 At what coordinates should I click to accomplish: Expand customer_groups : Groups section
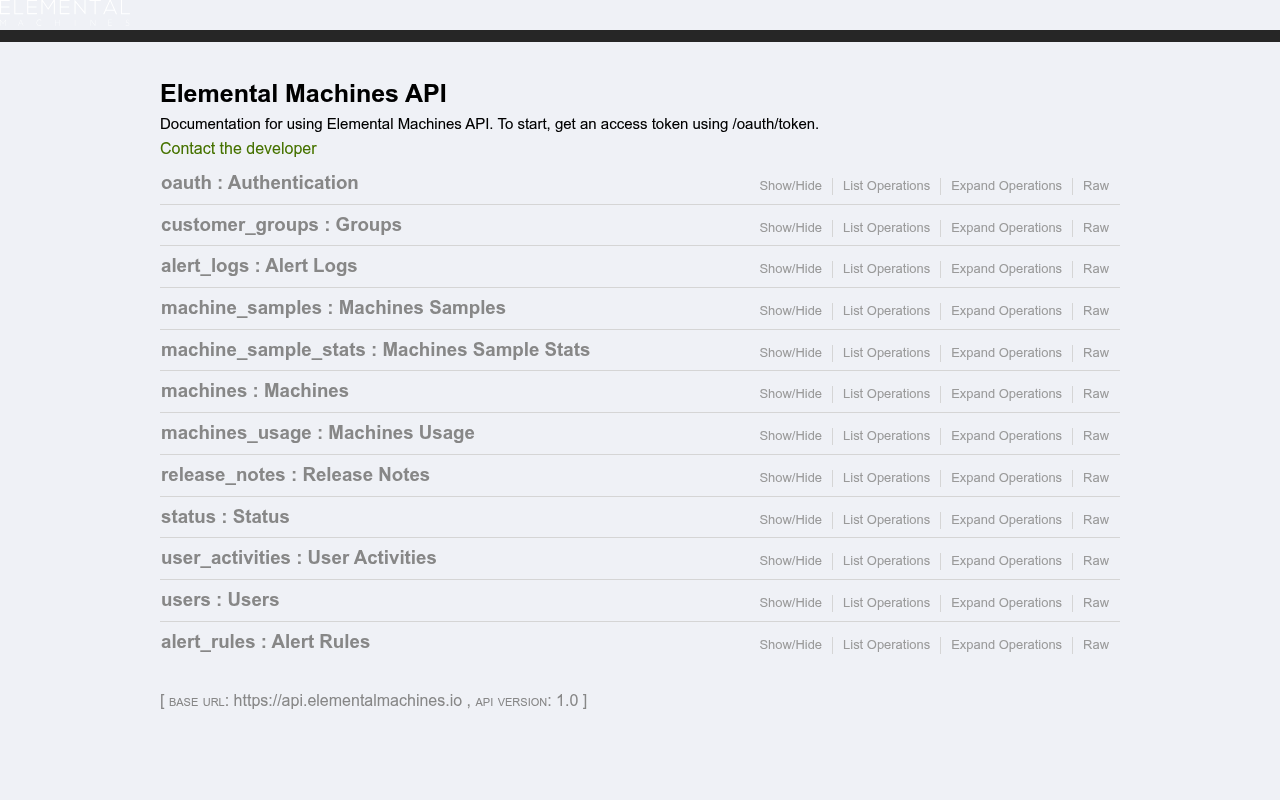(x=281, y=225)
